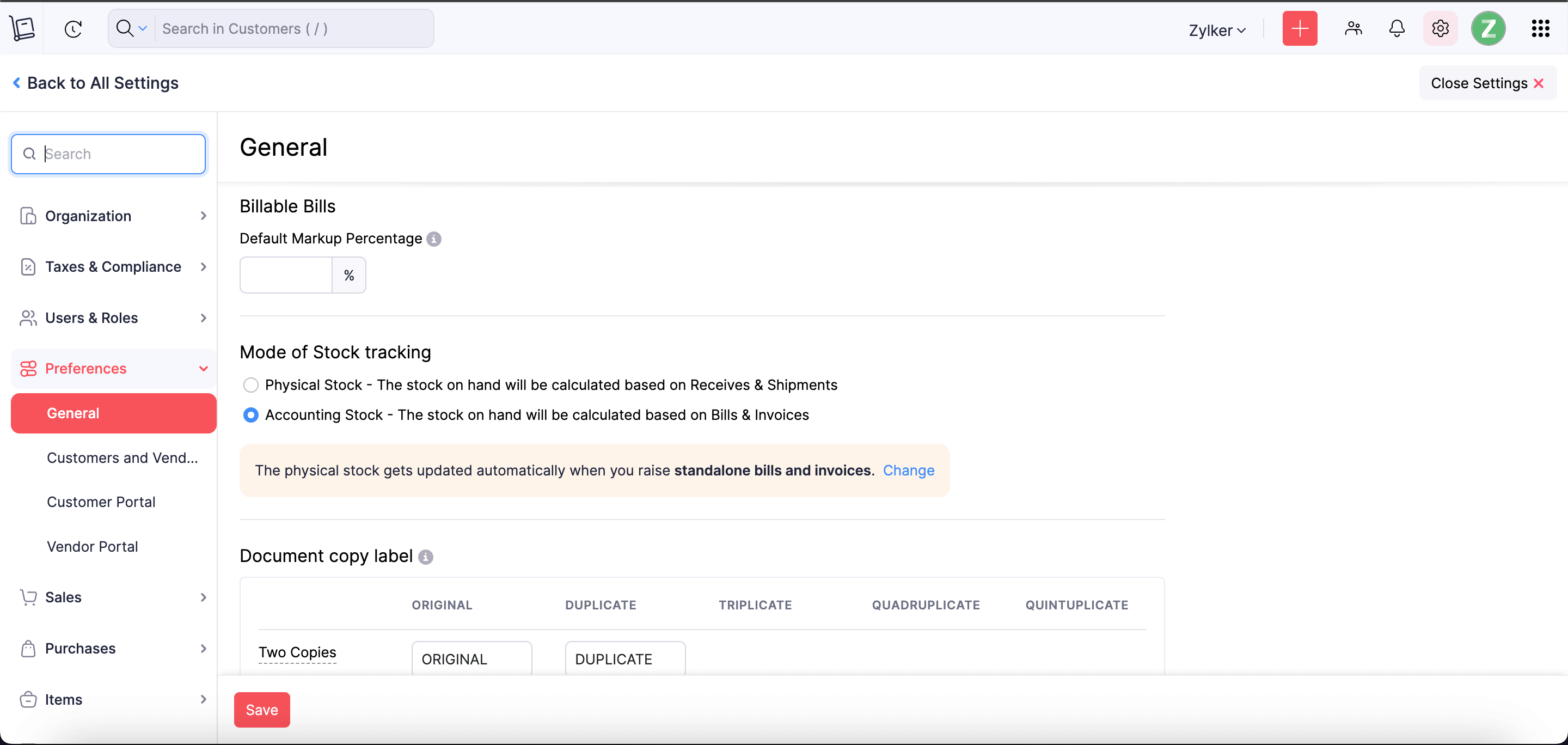Image resolution: width=1568 pixels, height=745 pixels.
Task: Open the Zylker profile avatar
Action: point(1489,28)
